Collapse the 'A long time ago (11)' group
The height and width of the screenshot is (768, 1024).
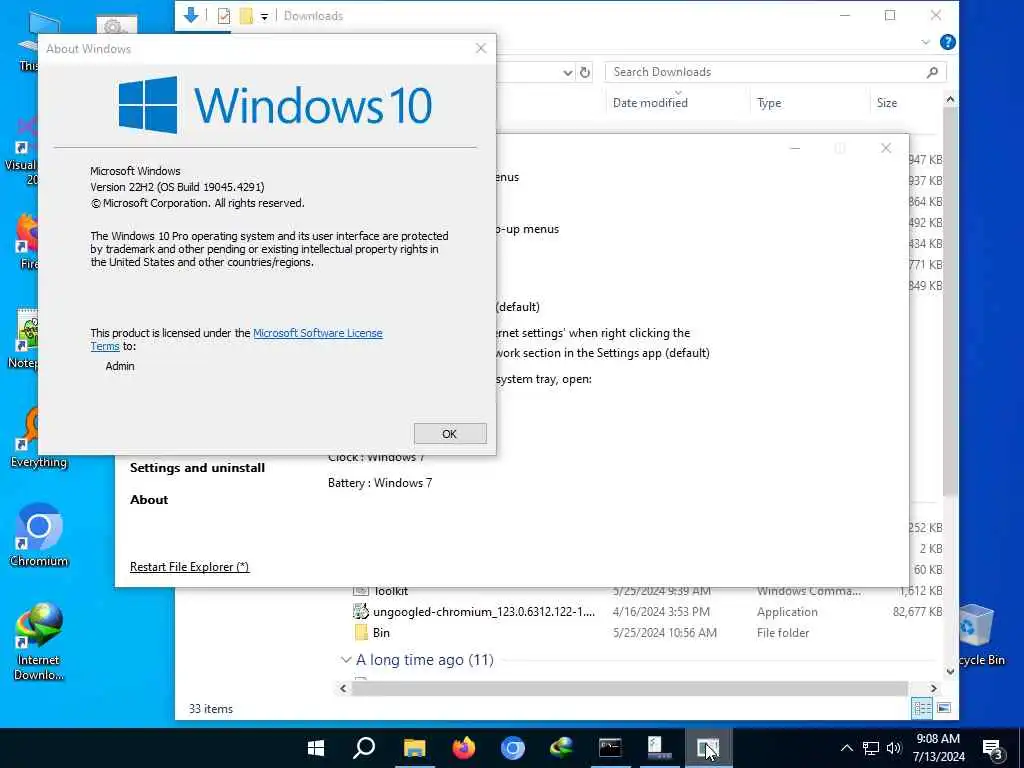pyautogui.click(x=346, y=660)
